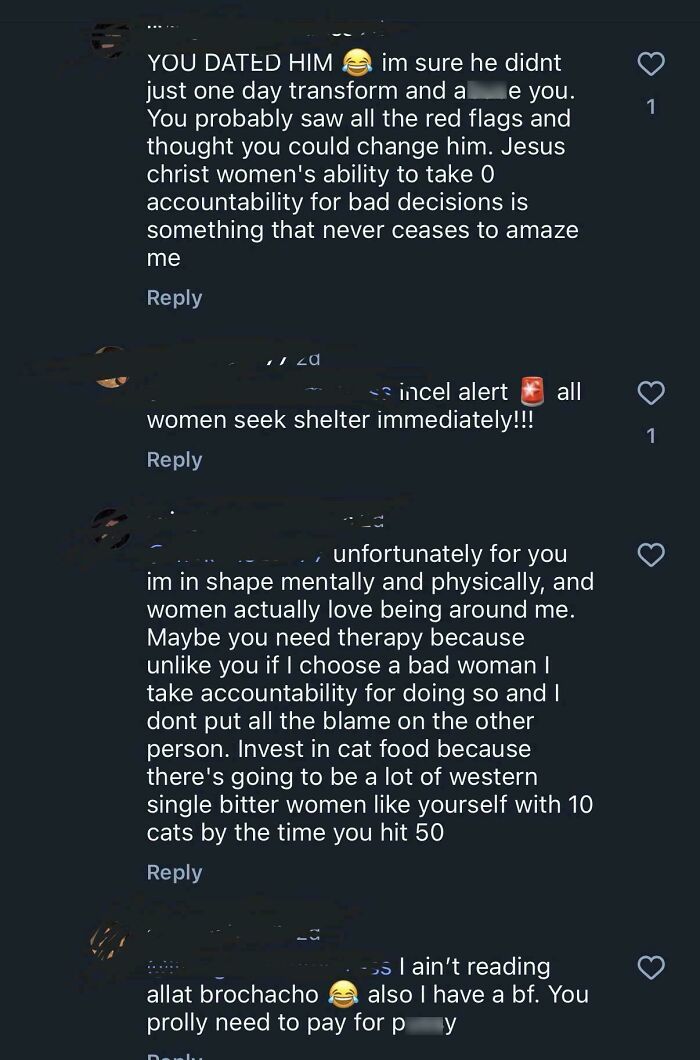Heart the "I ain't reading allat" comment
The width and height of the screenshot is (700, 1060).
[651, 967]
